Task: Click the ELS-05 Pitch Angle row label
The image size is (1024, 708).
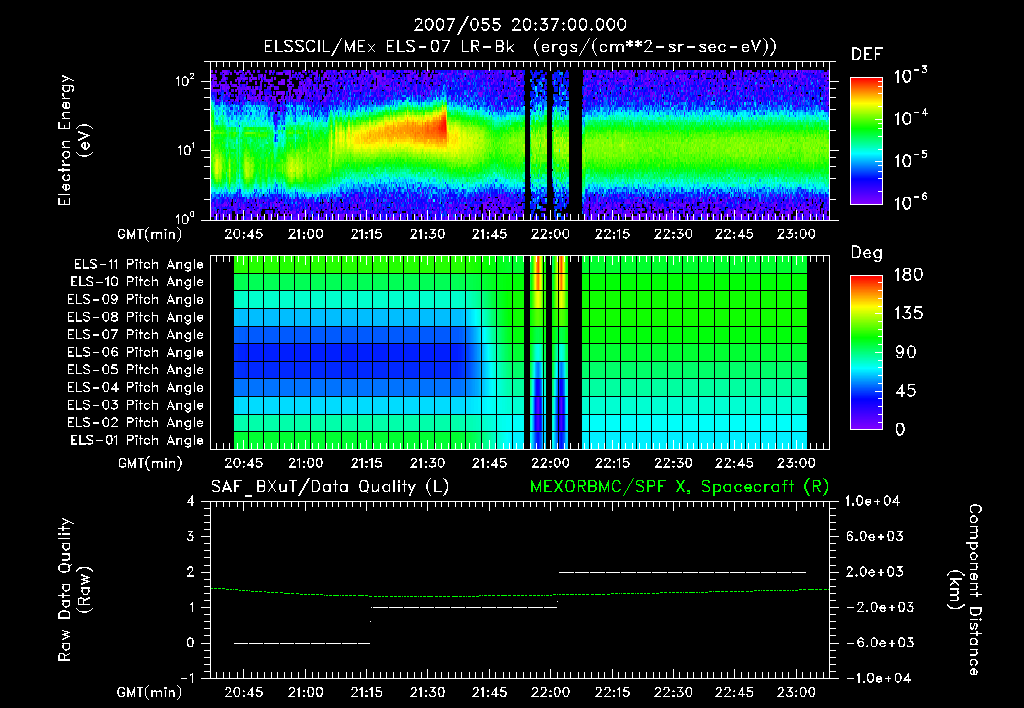Action: tap(136, 370)
